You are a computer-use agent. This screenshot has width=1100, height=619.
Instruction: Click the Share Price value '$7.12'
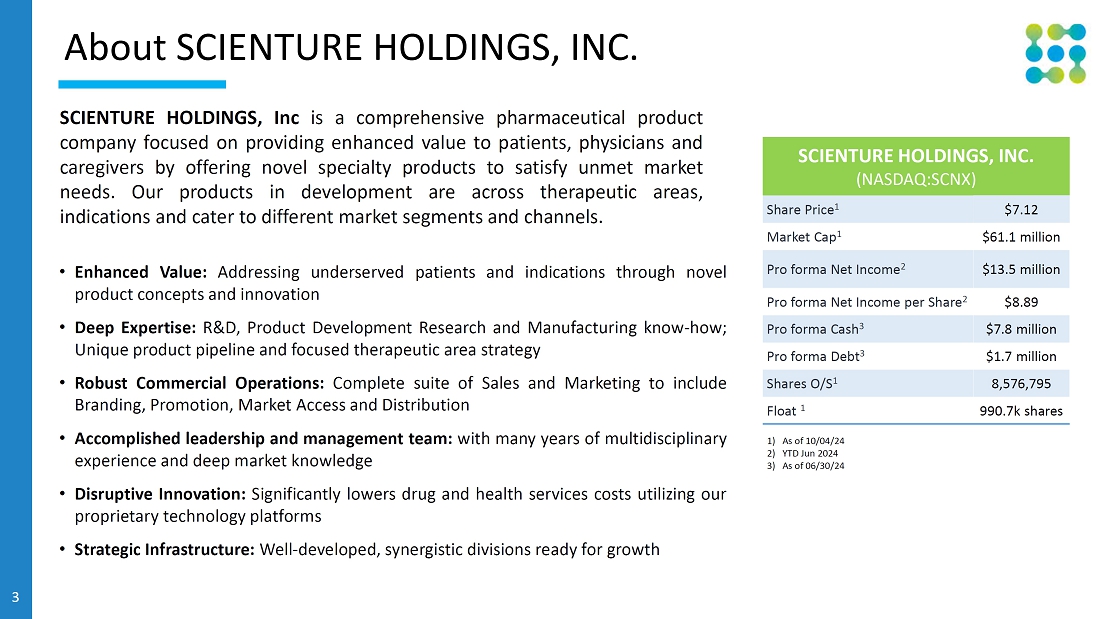pos(1020,209)
